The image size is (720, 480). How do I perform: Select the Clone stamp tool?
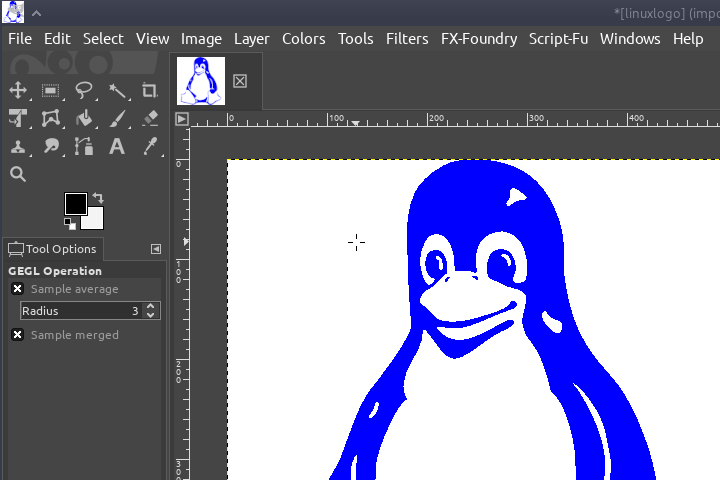coord(18,147)
